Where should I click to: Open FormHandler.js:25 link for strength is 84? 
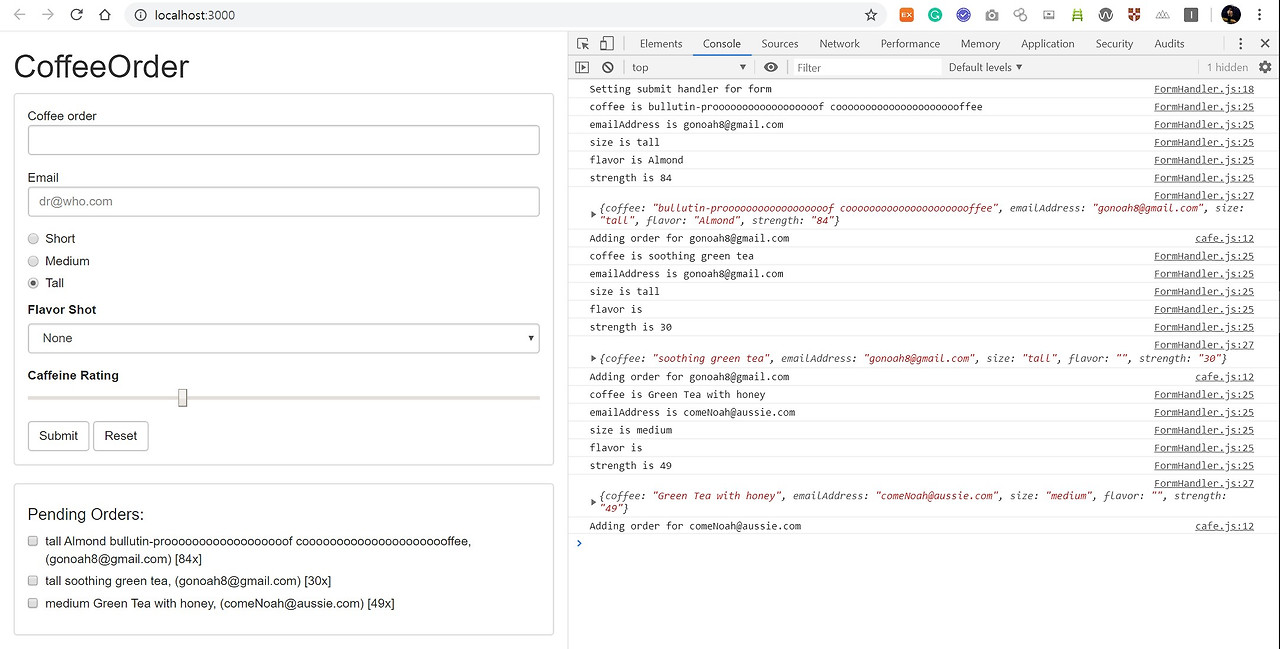pos(1204,178)
